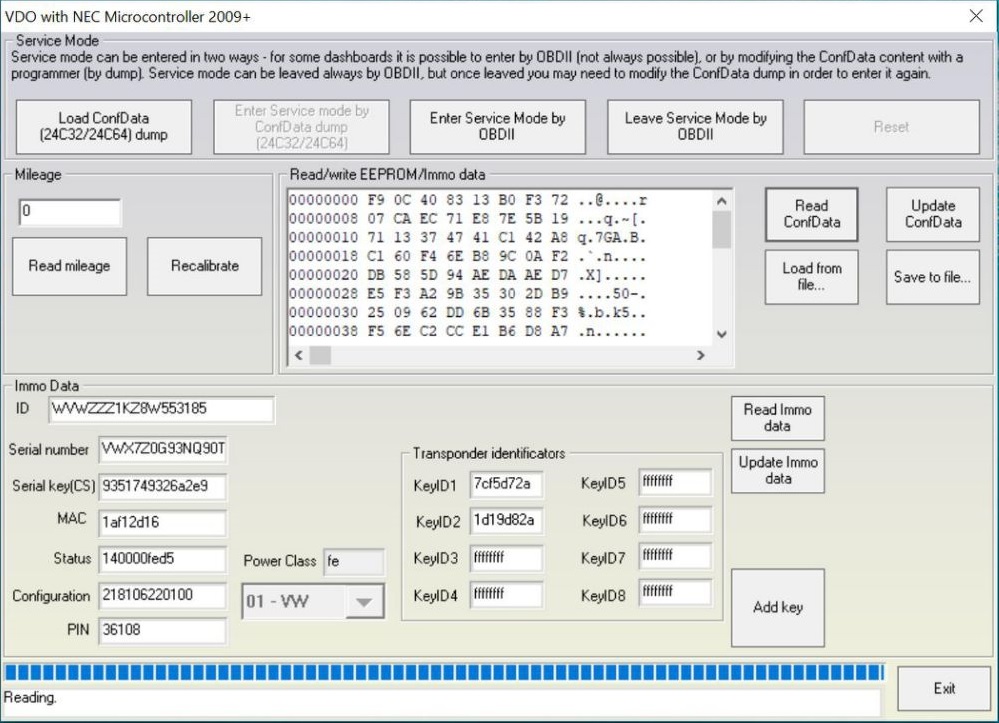Viewport: 999px width, 723px height.
Task: Click the Update ConfData button
Action: click(x=932, y=214)
